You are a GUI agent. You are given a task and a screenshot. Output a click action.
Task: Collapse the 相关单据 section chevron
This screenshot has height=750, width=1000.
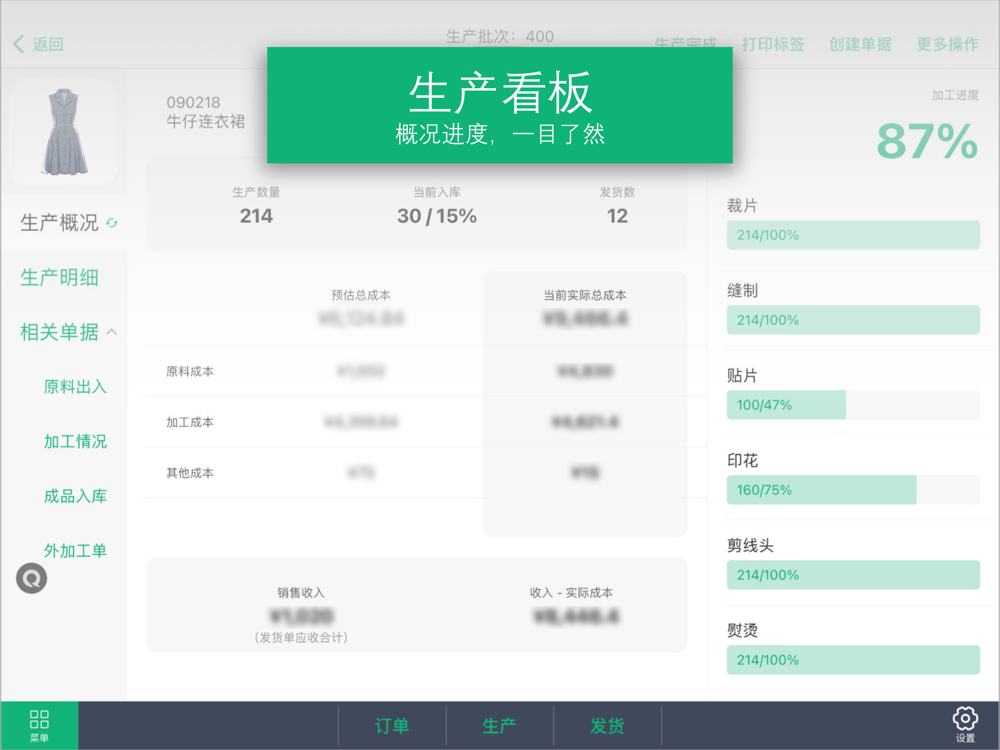pos(112,332)
